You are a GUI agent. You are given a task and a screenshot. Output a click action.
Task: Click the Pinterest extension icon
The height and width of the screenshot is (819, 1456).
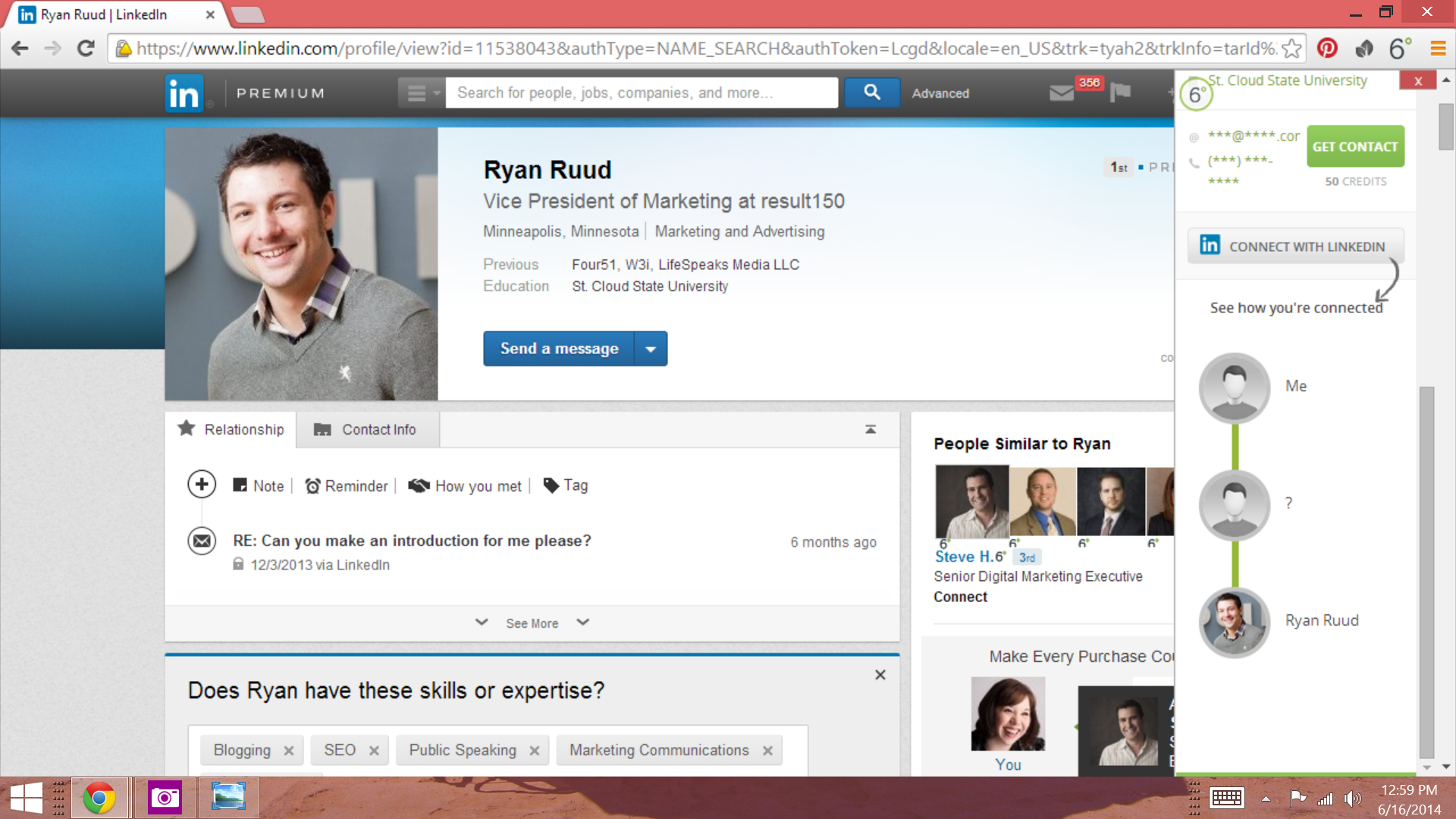1327,49
